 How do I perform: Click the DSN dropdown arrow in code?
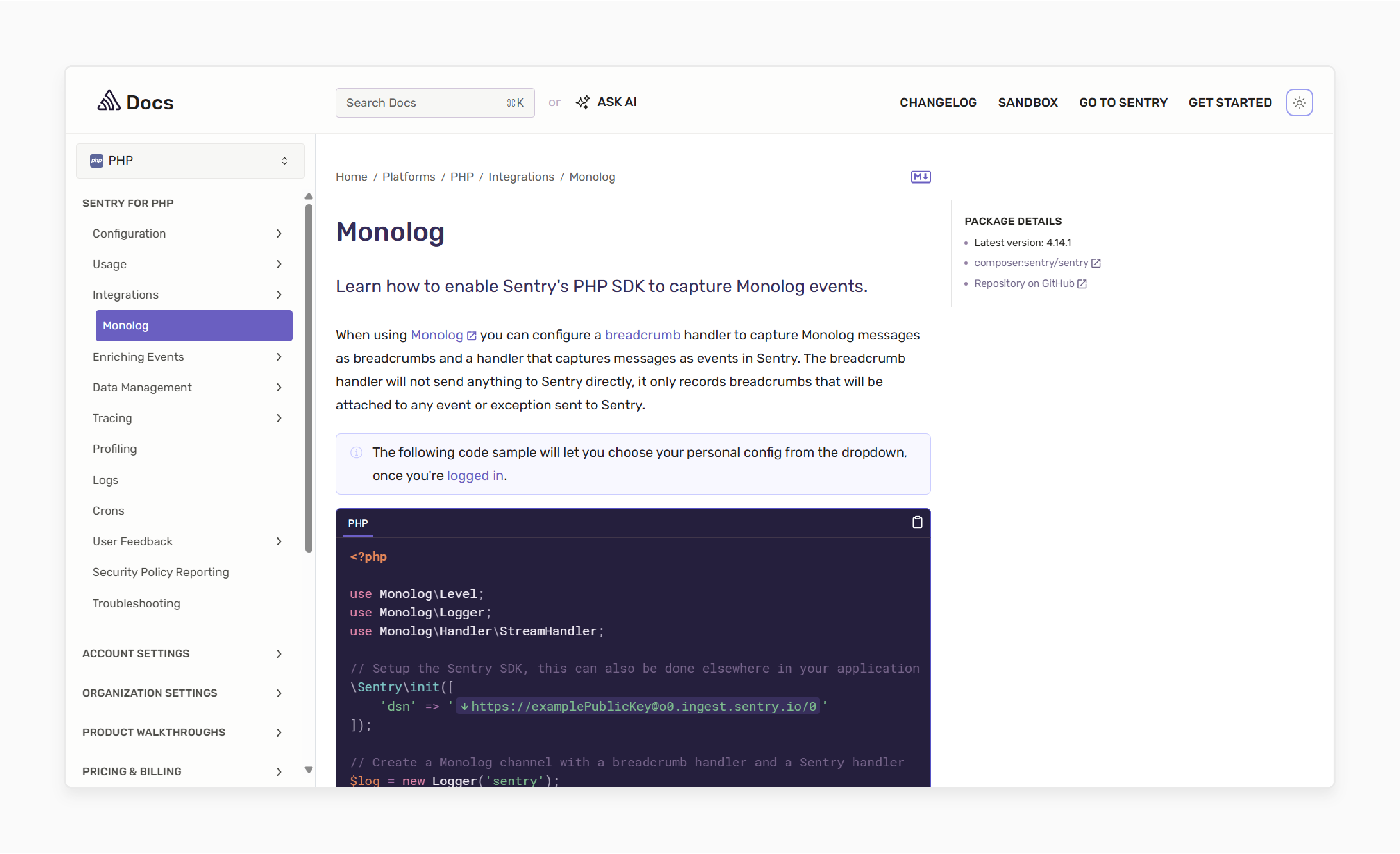click(464, 706)
